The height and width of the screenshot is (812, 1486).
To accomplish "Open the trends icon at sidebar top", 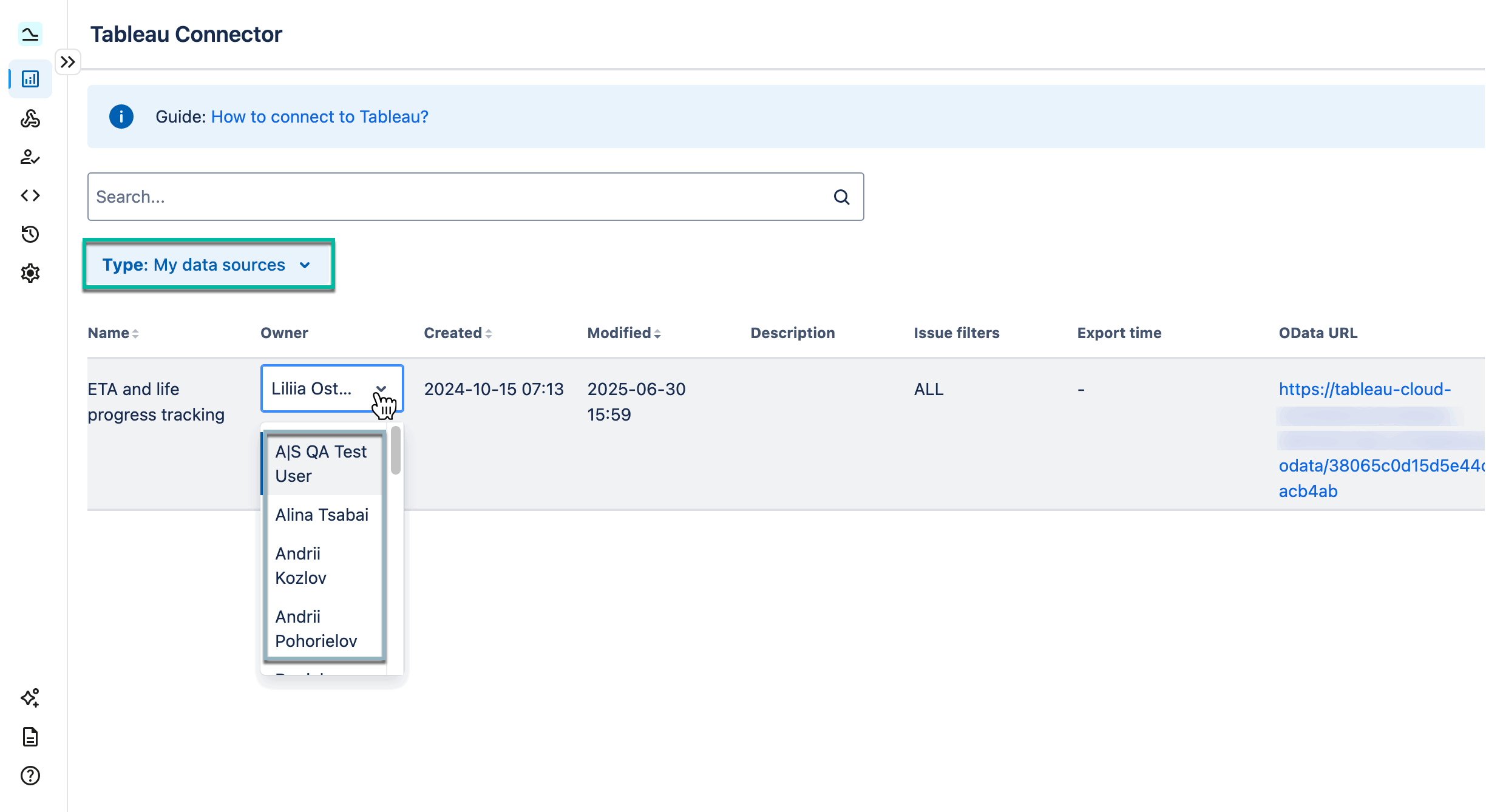I will (x=30, y=35).
